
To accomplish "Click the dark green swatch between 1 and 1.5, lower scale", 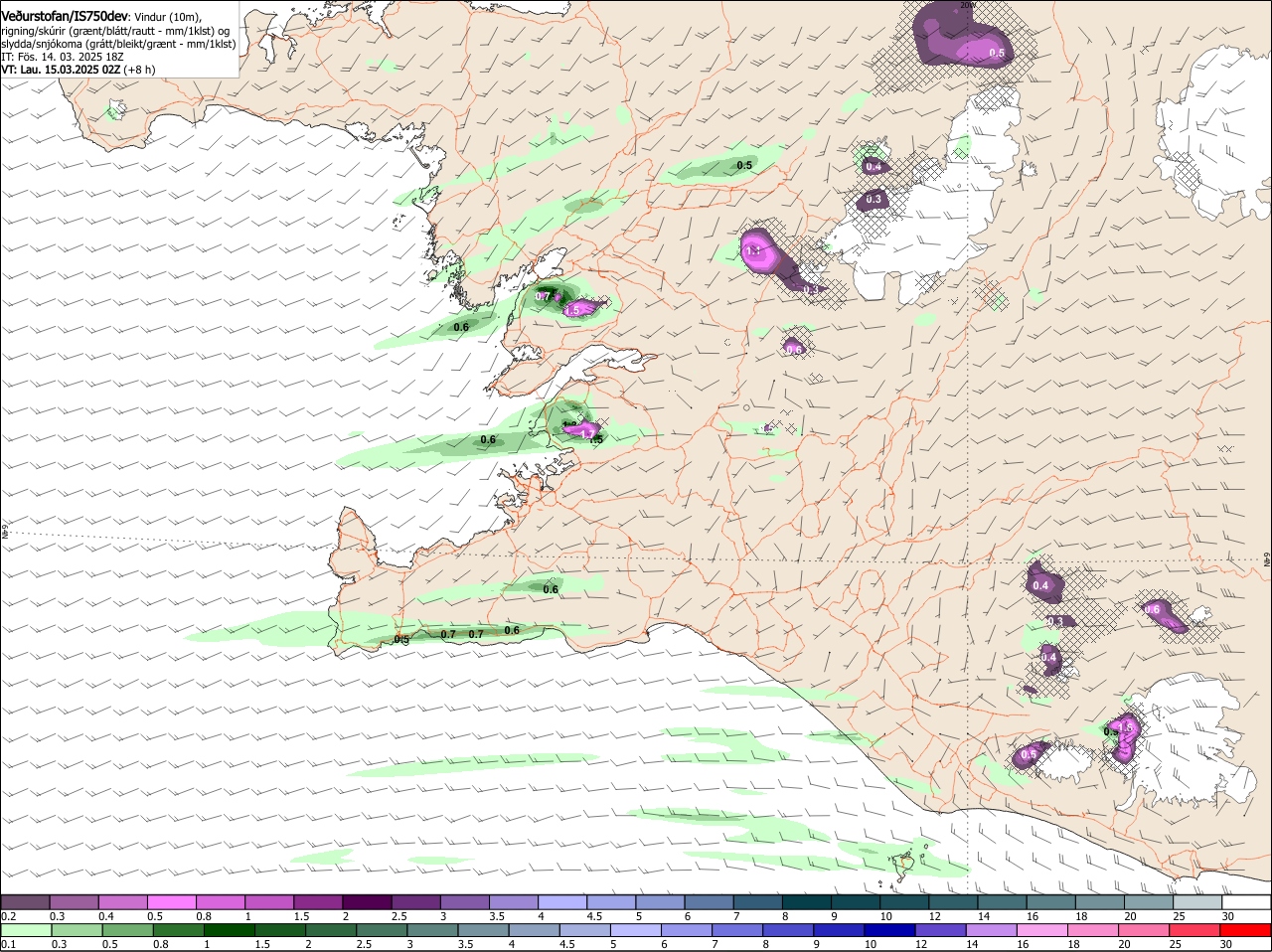I will click(229, 930).
